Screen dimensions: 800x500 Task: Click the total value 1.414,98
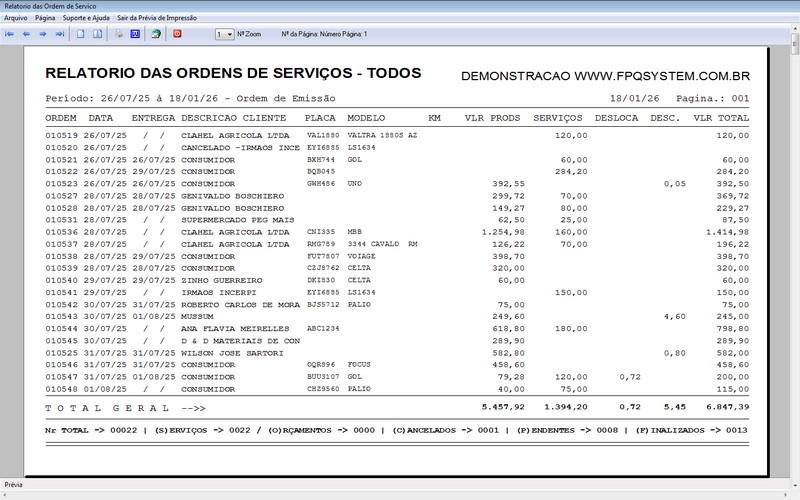[728, 233]
